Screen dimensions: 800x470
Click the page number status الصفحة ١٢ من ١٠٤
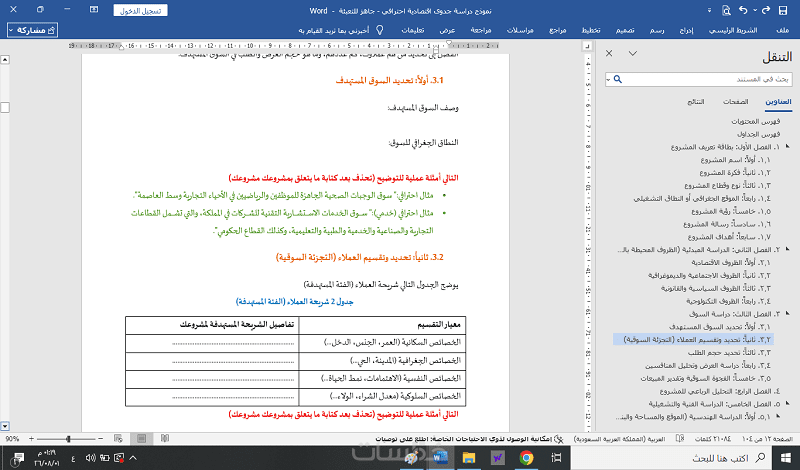coord(769,439)
